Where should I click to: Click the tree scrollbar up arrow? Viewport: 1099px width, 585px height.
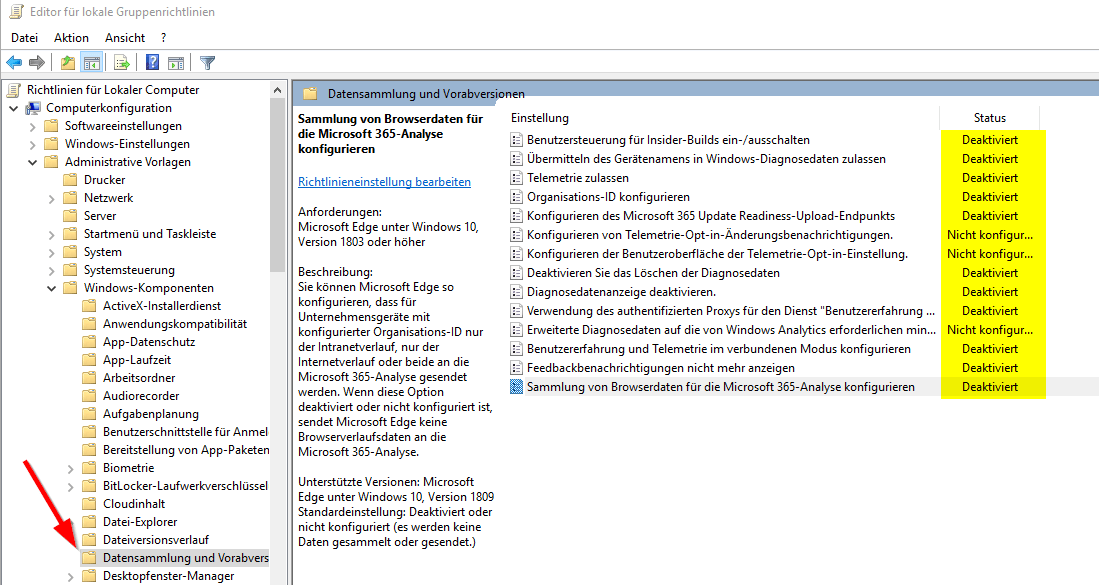click(x=278, y=90)
